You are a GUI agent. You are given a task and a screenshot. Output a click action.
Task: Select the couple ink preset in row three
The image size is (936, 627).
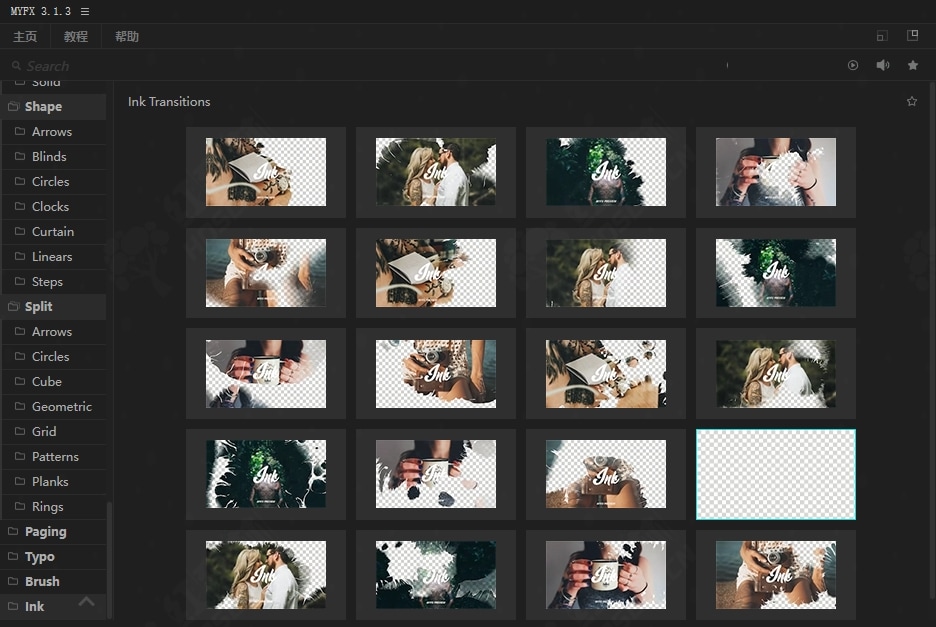click(776, 374)
